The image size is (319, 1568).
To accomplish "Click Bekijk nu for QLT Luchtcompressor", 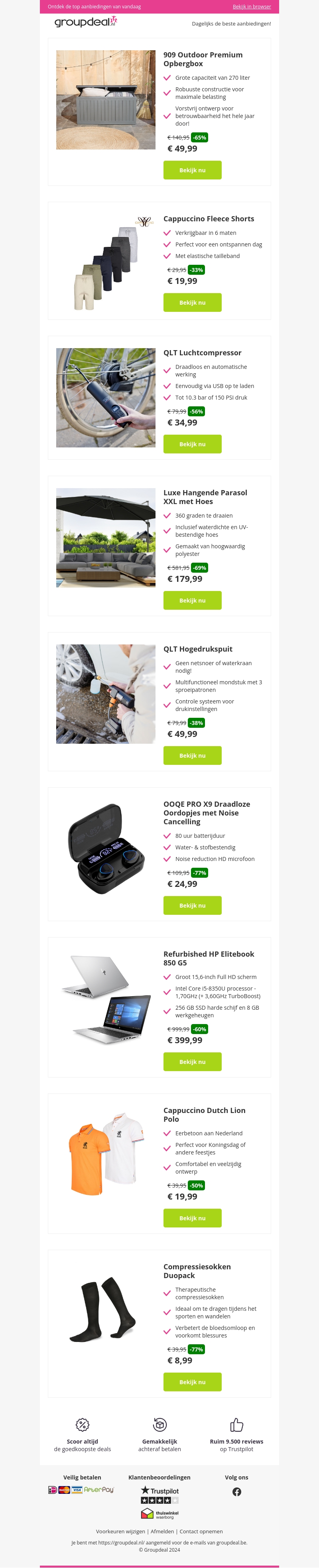I will pos(192,444).
